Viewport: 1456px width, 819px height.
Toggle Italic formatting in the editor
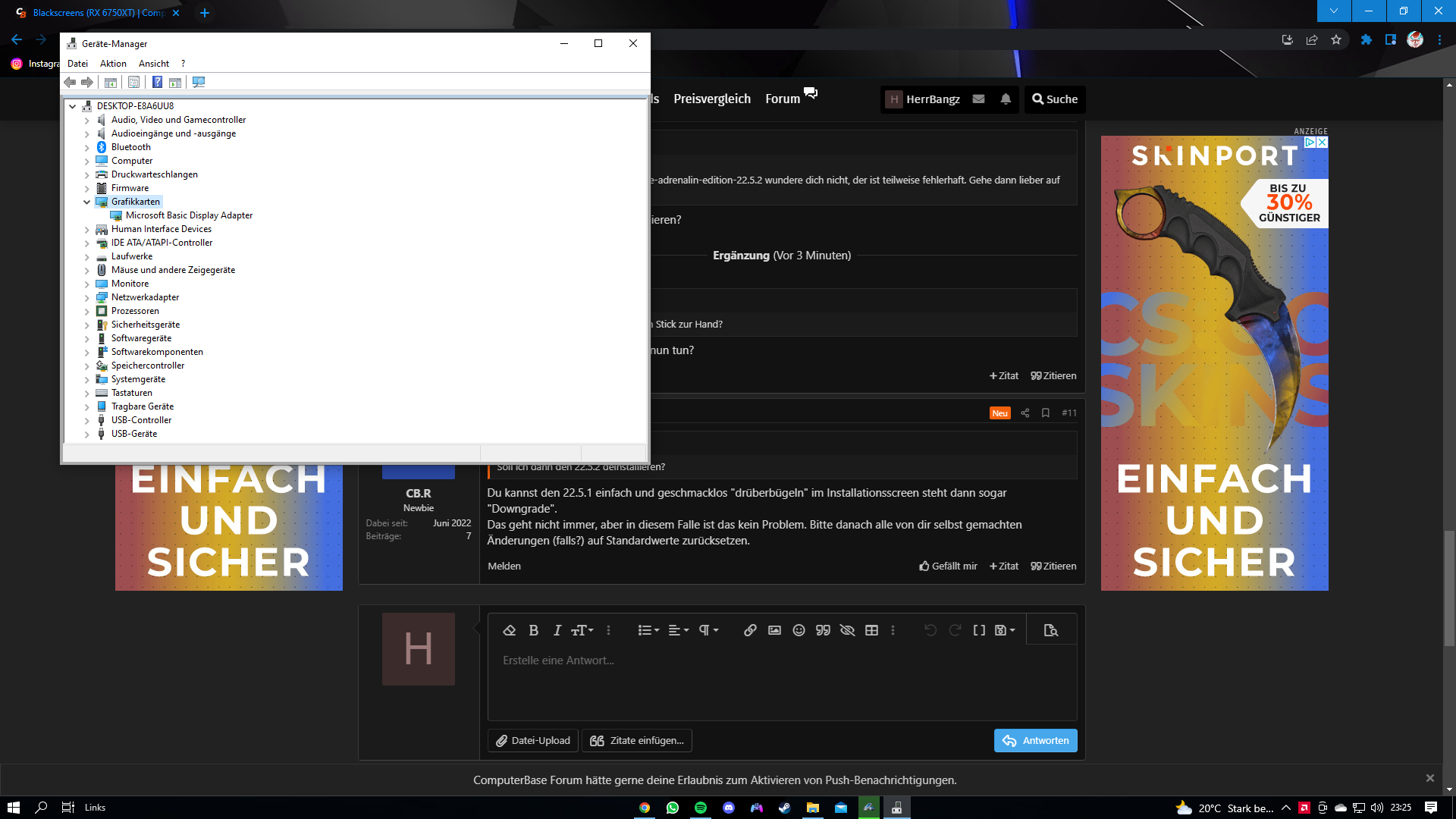(x=557, y=630)
